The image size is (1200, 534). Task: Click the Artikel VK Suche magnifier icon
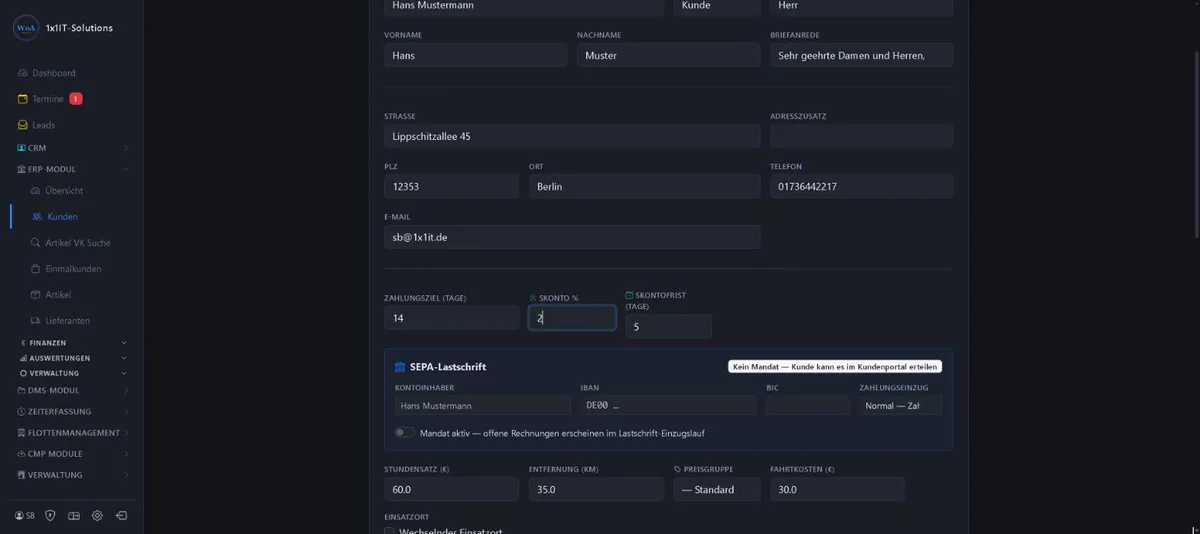(36, 243)
